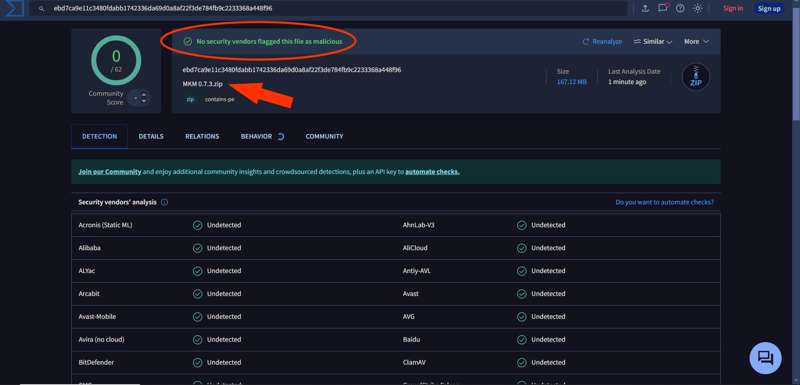The image size is (800, 385).
Task: Toggle the light/dark theme sun icon
Action: 698,9
